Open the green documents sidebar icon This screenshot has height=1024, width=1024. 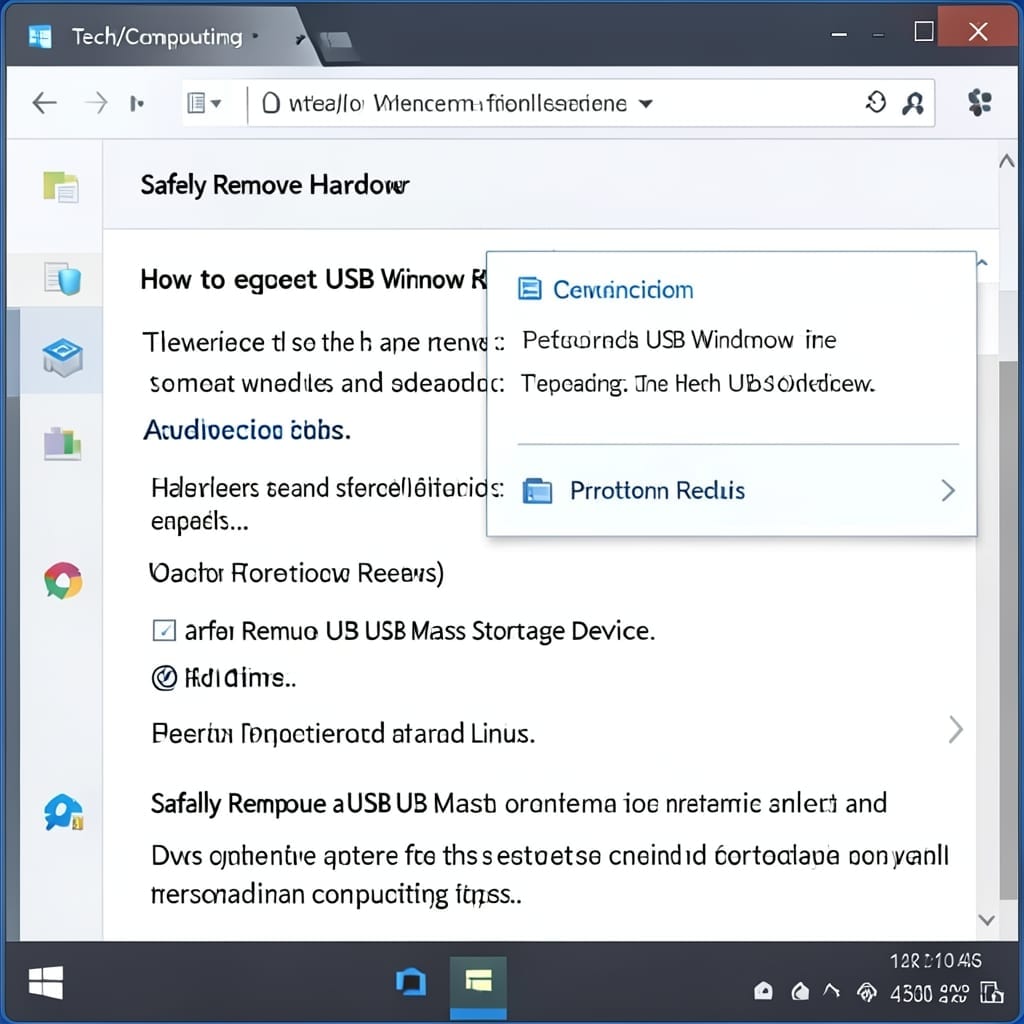point(61,187)
